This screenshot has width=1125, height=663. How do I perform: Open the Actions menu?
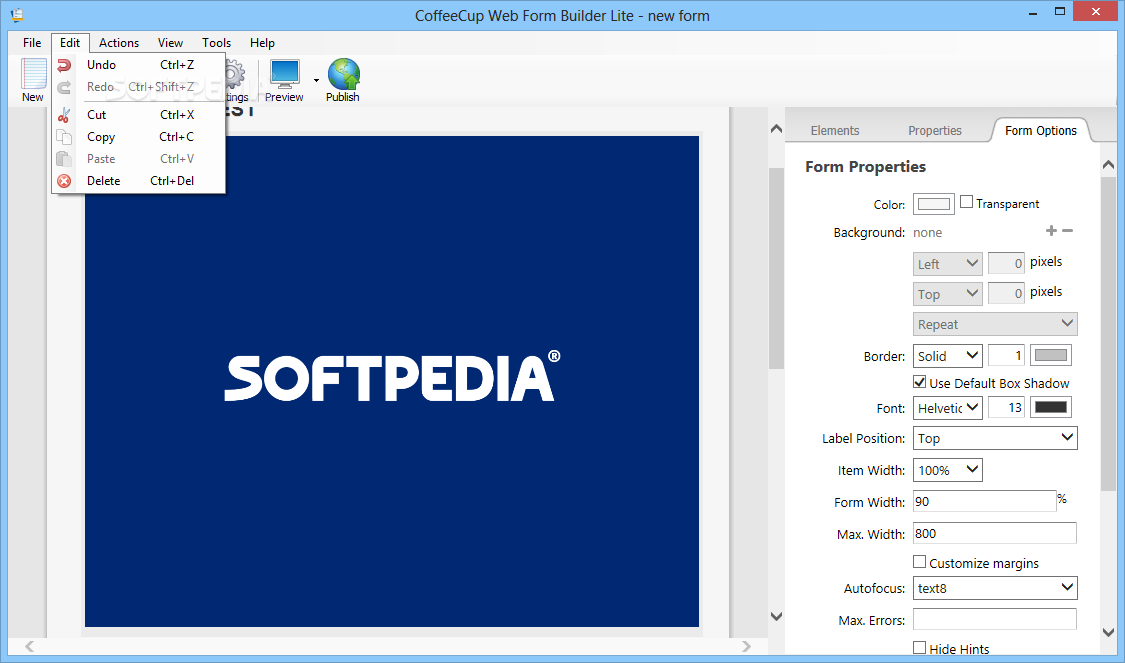(119, 43)
